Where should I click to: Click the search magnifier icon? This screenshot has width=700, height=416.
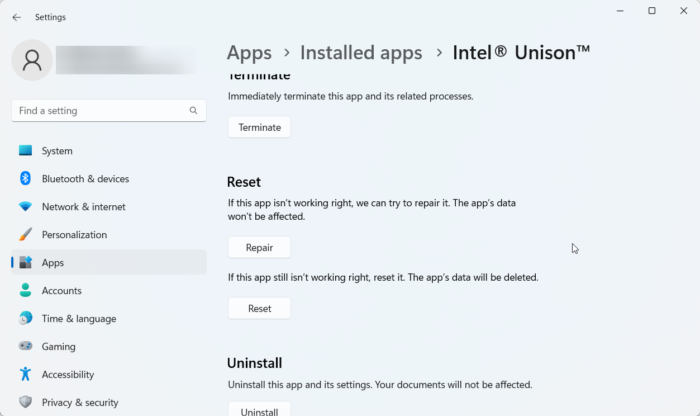click(193, 111)
